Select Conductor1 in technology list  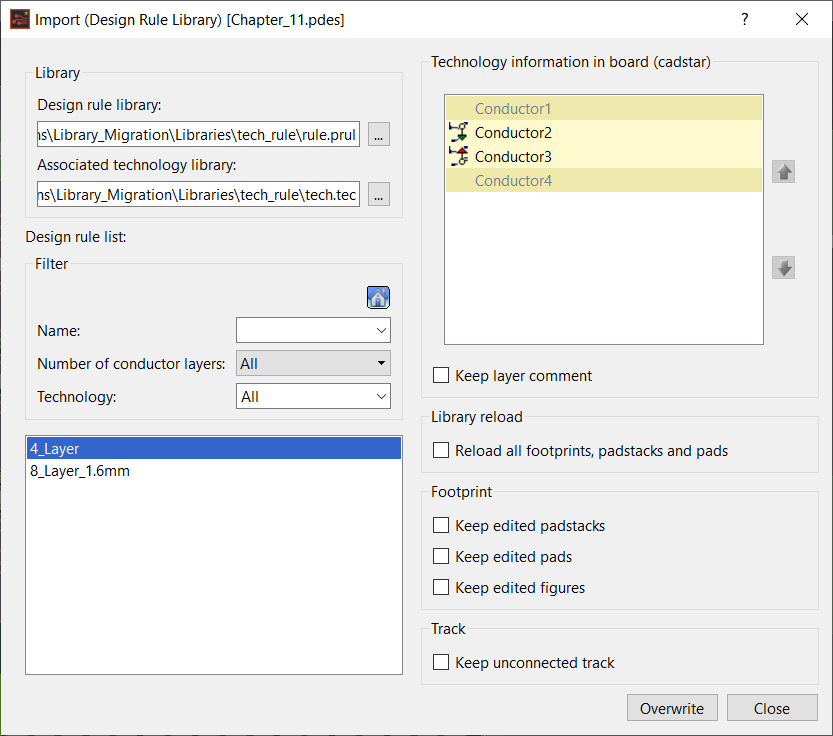604,108
